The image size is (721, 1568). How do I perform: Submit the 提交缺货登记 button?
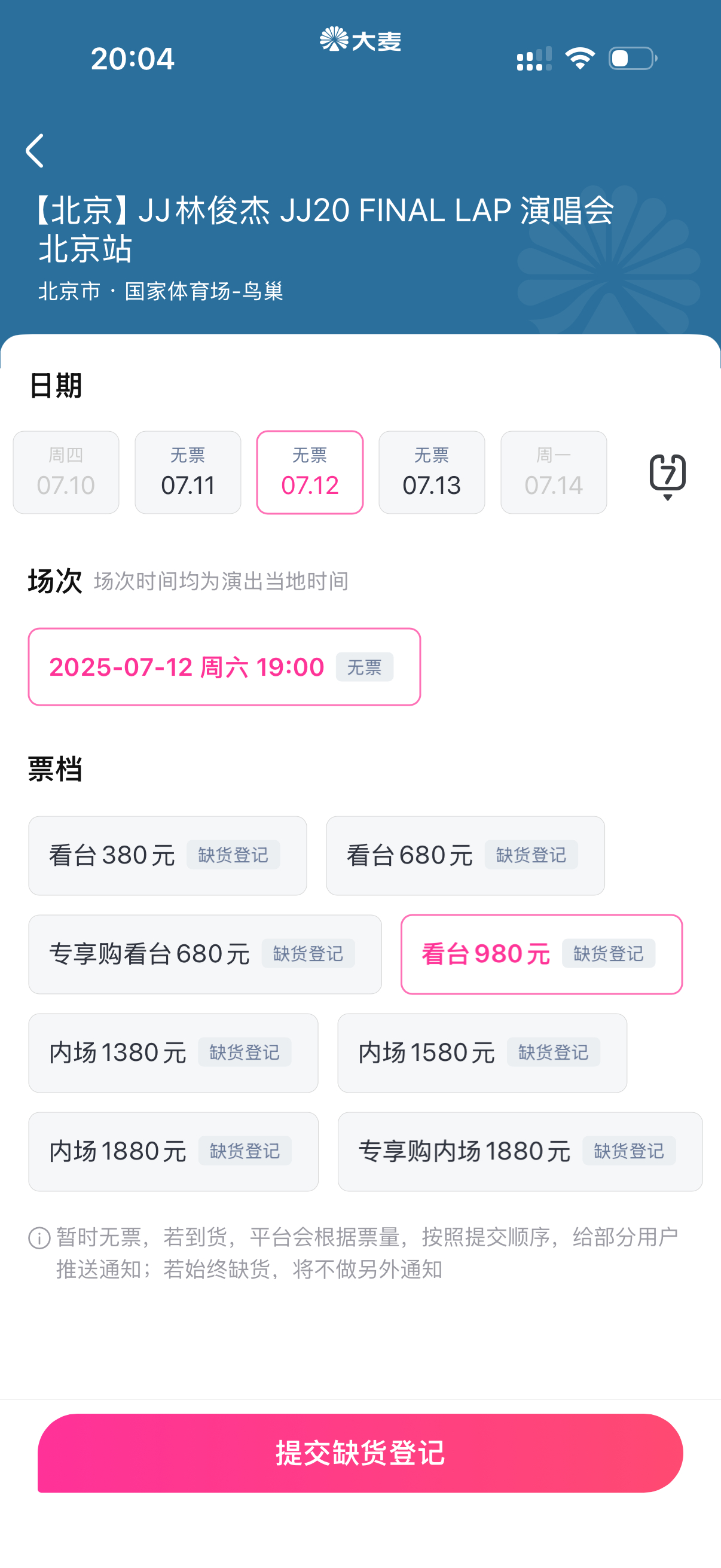[360, 1453]
